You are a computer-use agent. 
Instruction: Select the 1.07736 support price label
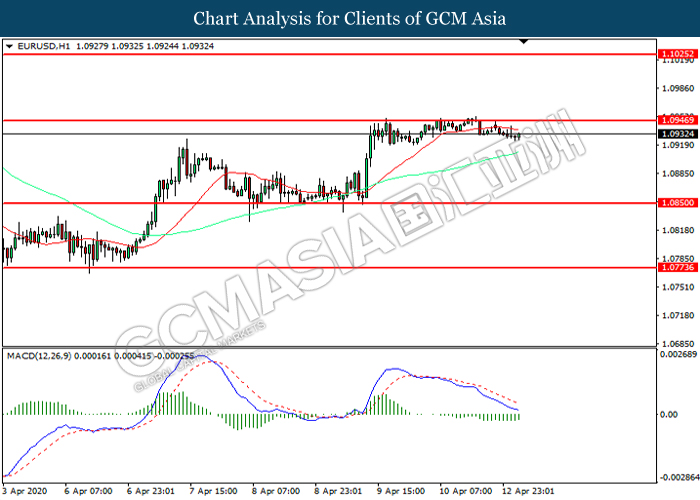click(x=678, y=267)
